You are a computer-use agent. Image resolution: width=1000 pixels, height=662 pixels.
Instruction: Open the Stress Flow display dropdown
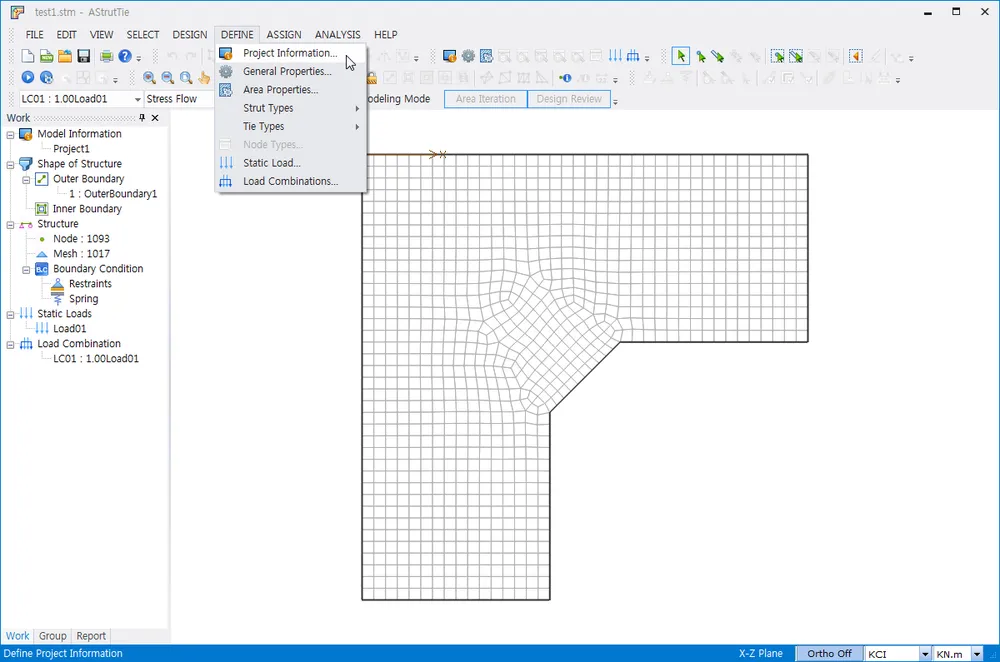click(x=179, y=99)
